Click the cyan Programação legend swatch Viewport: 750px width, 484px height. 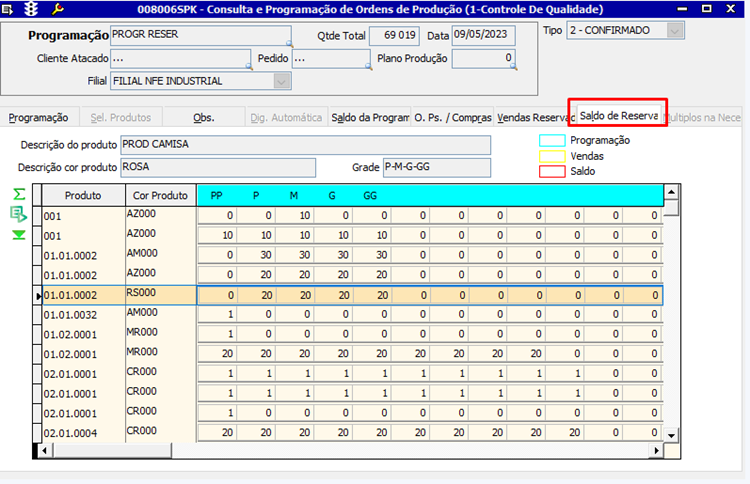click(x=552, y=141)
